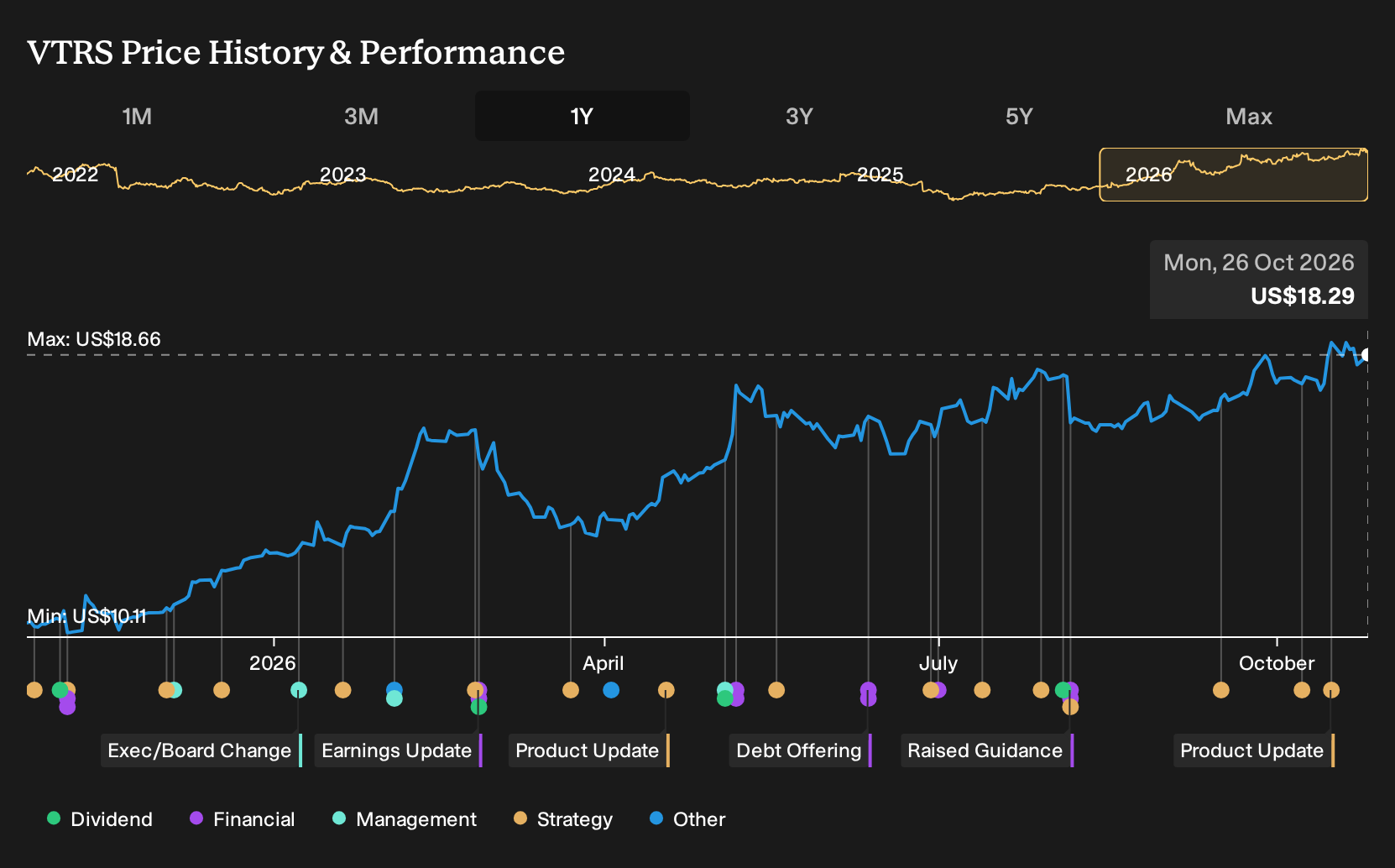Image resolution: width=1395 pixels, height=868 pixels.
Task: Click the Mon, 26 Oct 2026 tooltip date
Action: (x=1259, y=263)
